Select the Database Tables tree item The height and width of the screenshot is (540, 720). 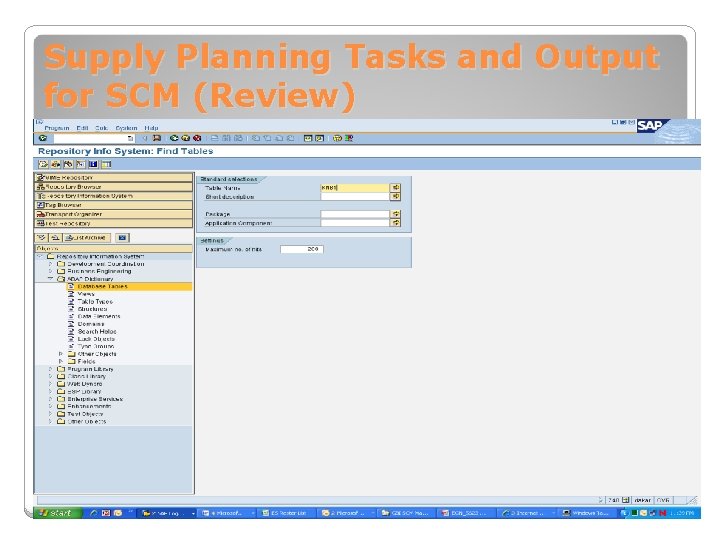point(102,286)
